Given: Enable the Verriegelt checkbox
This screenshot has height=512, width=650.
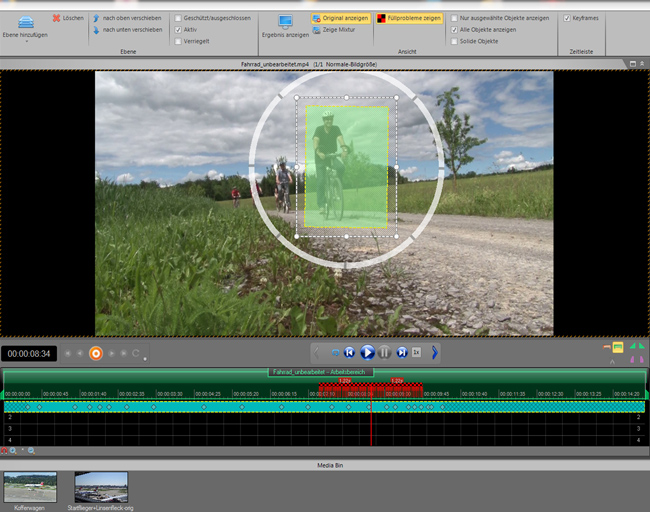Looking at the screenshot, I should tap(178, 41).
